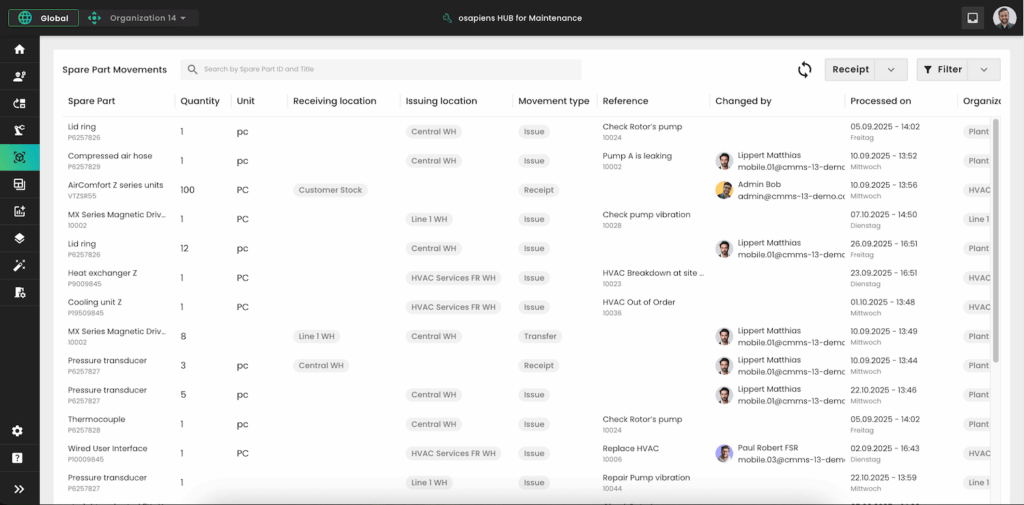
Task: Expand the sidebar with double chevron
Action: 19,489
